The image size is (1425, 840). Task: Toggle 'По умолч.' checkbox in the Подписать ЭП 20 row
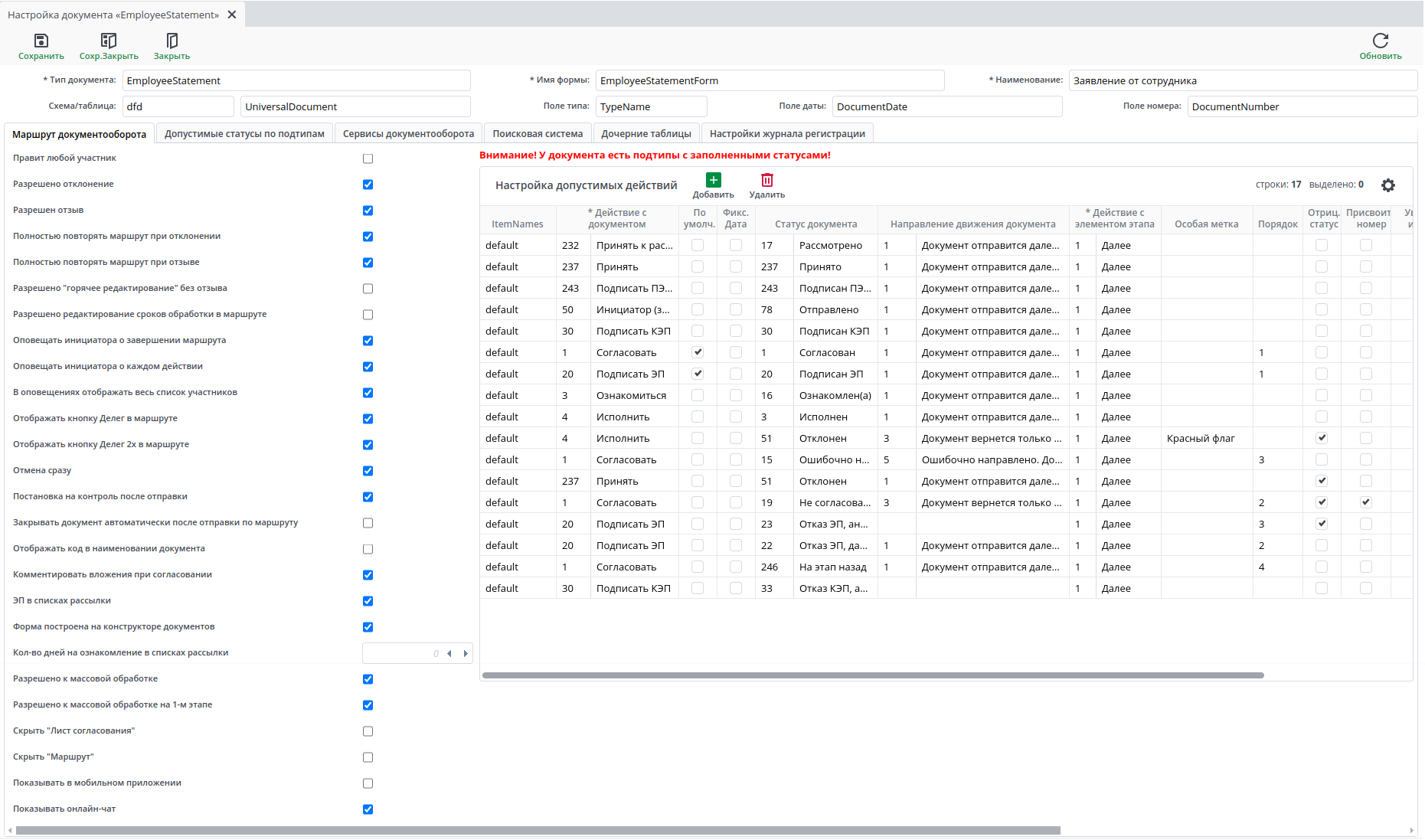(x=698, y=374)
